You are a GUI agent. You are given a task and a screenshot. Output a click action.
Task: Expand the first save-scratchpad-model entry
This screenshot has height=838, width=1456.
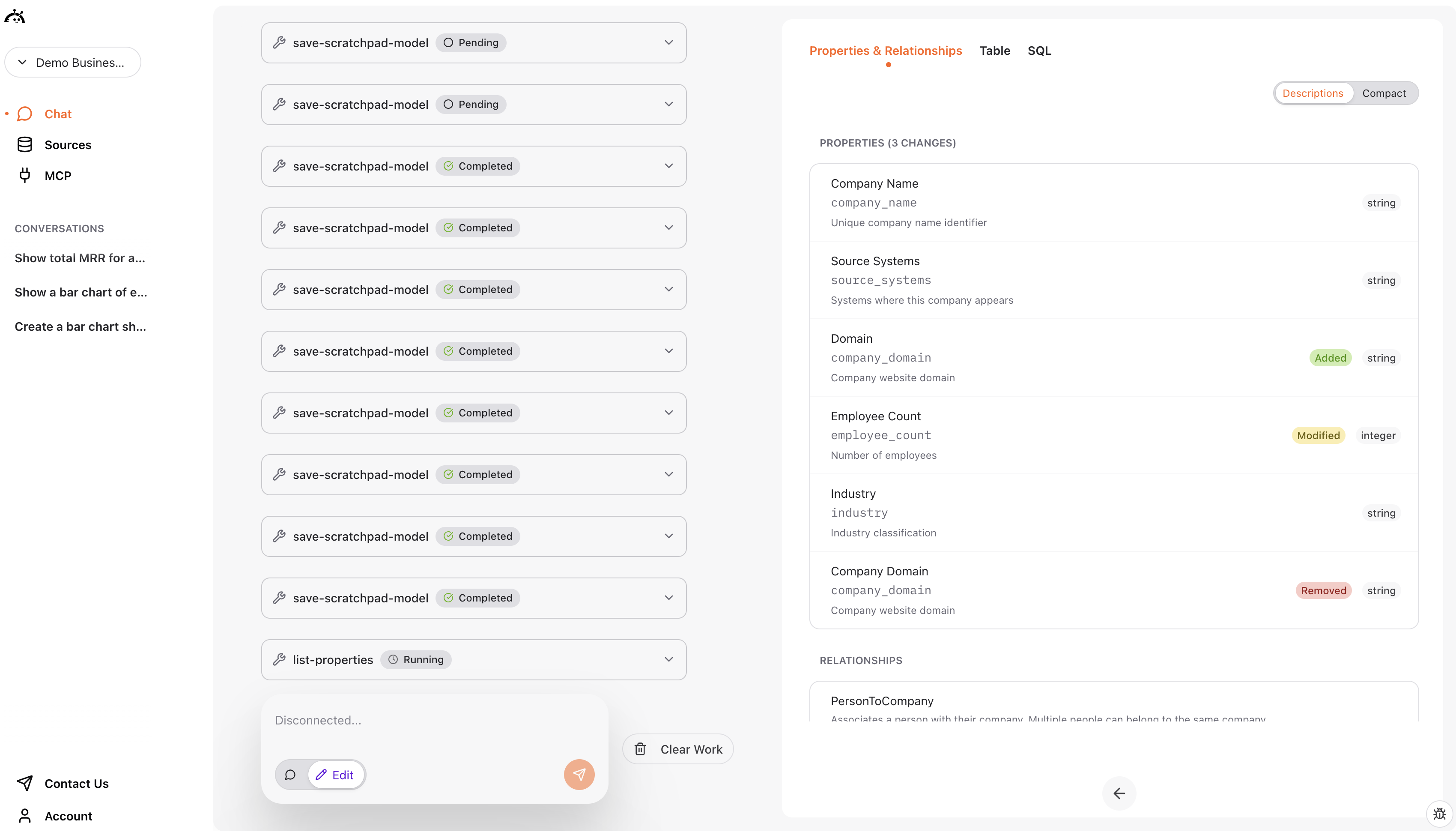(668, 42)
